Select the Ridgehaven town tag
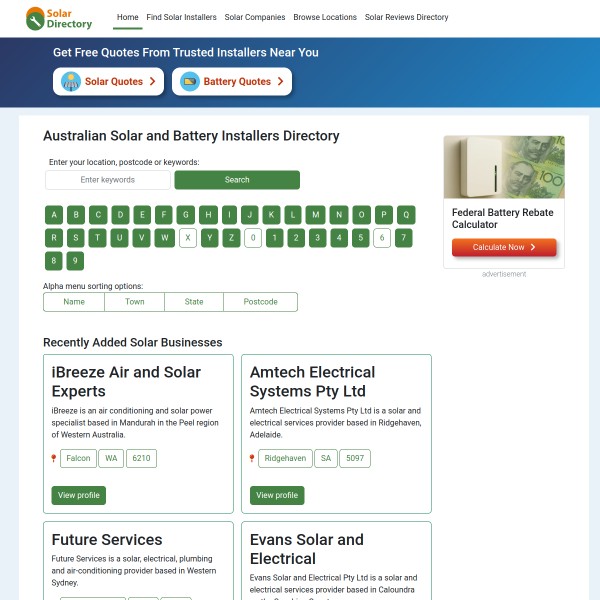 (x=285, y=458)
